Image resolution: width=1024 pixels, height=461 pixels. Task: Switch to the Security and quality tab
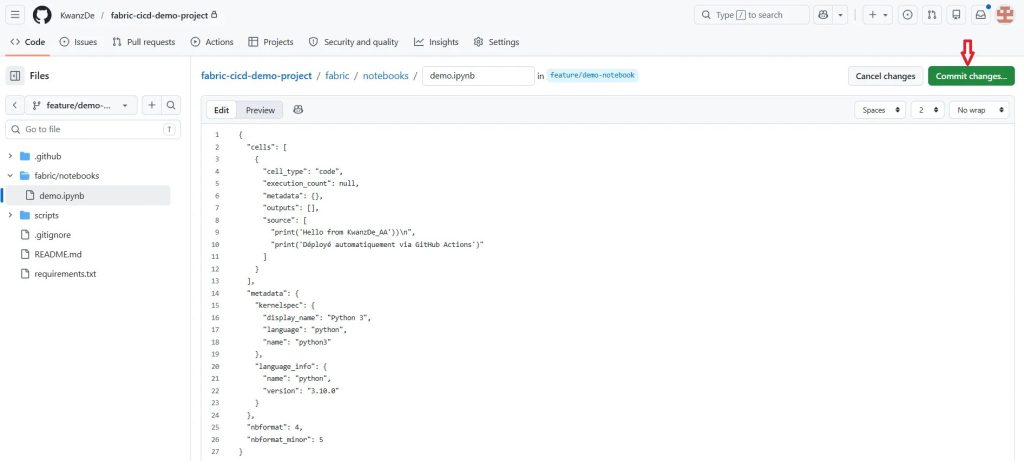point(353,42)
